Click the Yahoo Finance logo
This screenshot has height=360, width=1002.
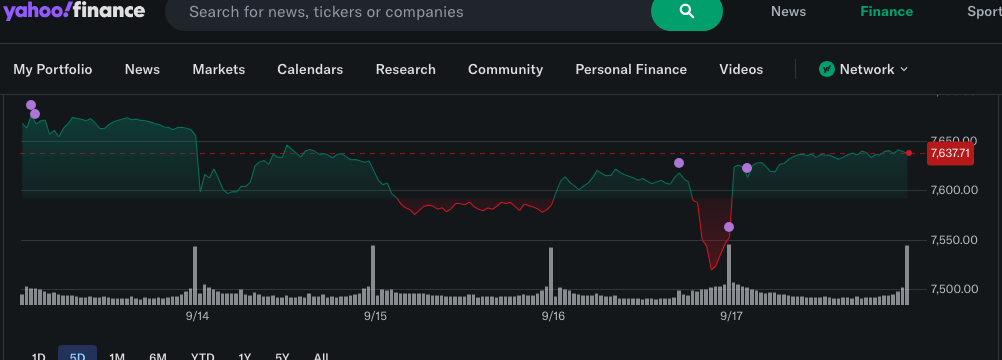tap(75, 10)
